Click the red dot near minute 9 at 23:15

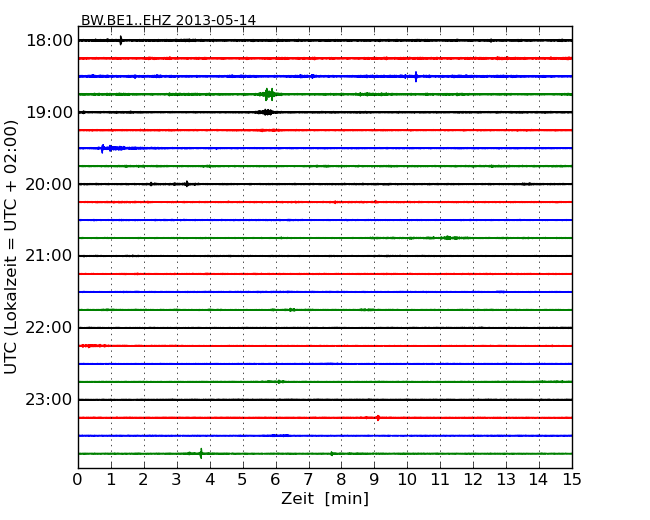(x=378, y=418)
